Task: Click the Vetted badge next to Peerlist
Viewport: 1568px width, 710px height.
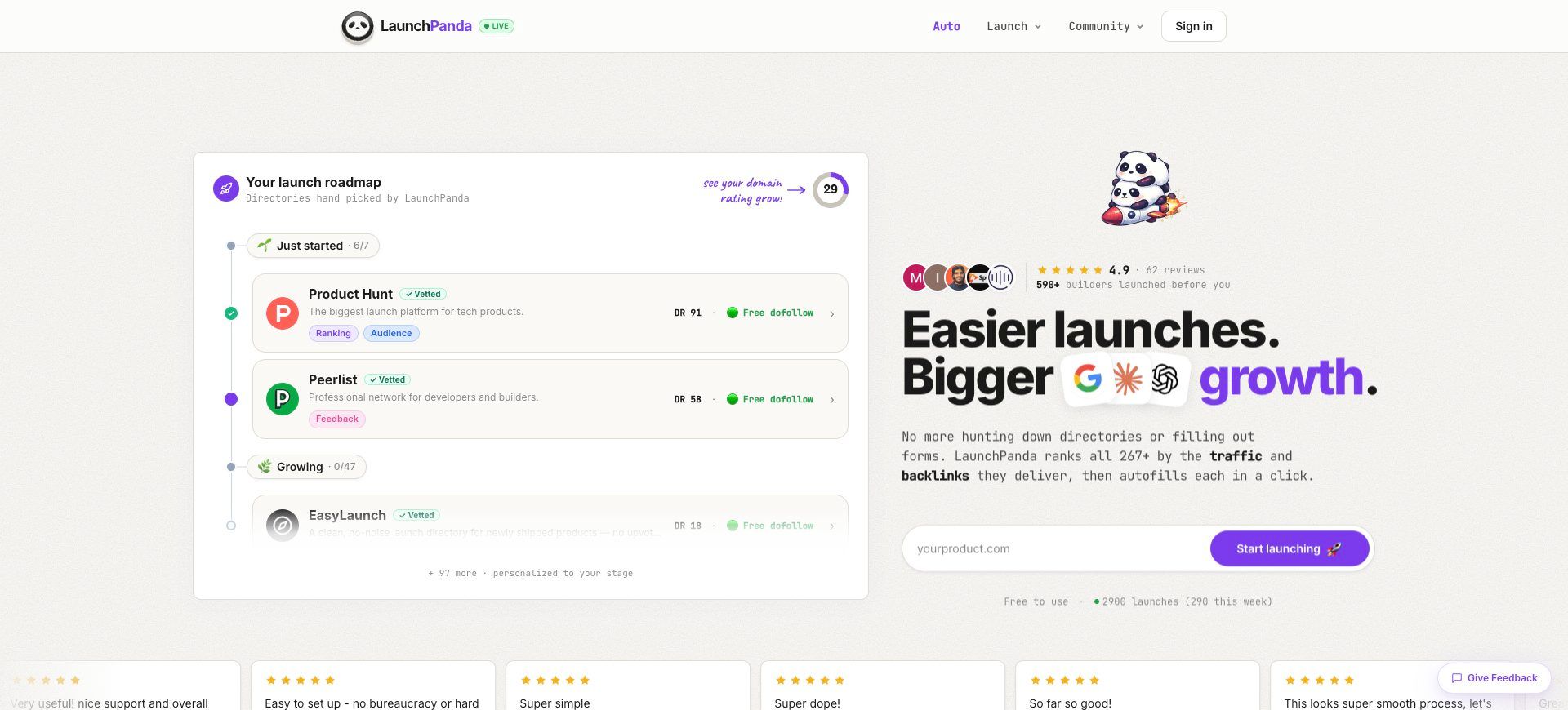Action: (387, 379)
